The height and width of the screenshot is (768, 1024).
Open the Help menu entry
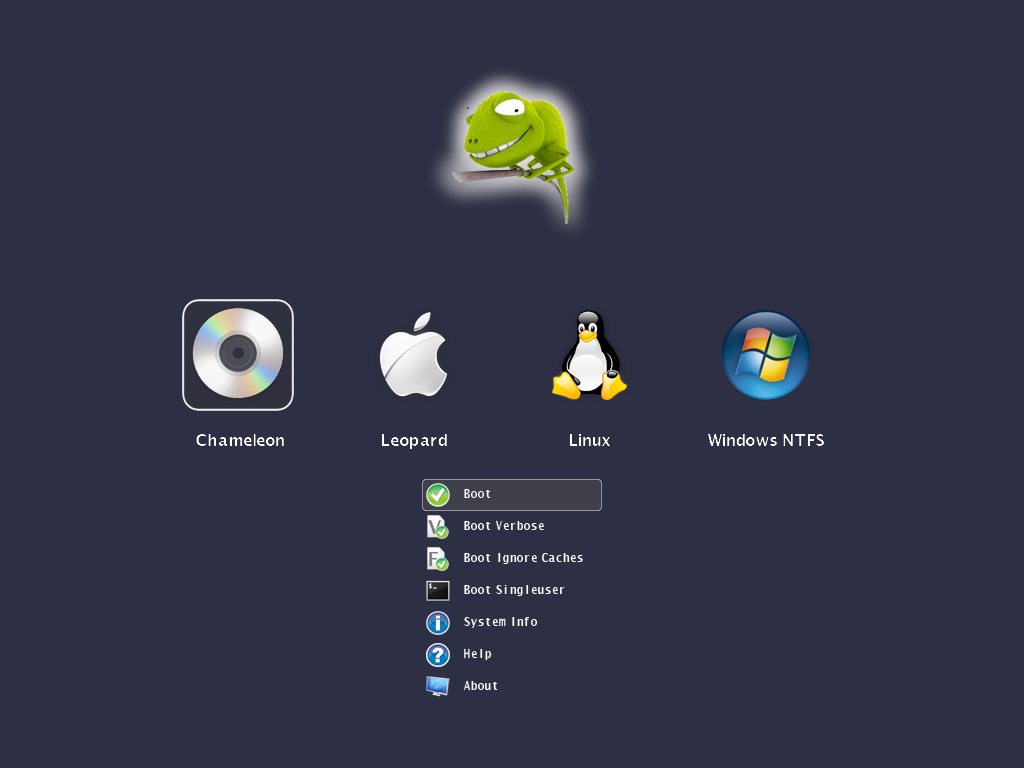point(511,654)
